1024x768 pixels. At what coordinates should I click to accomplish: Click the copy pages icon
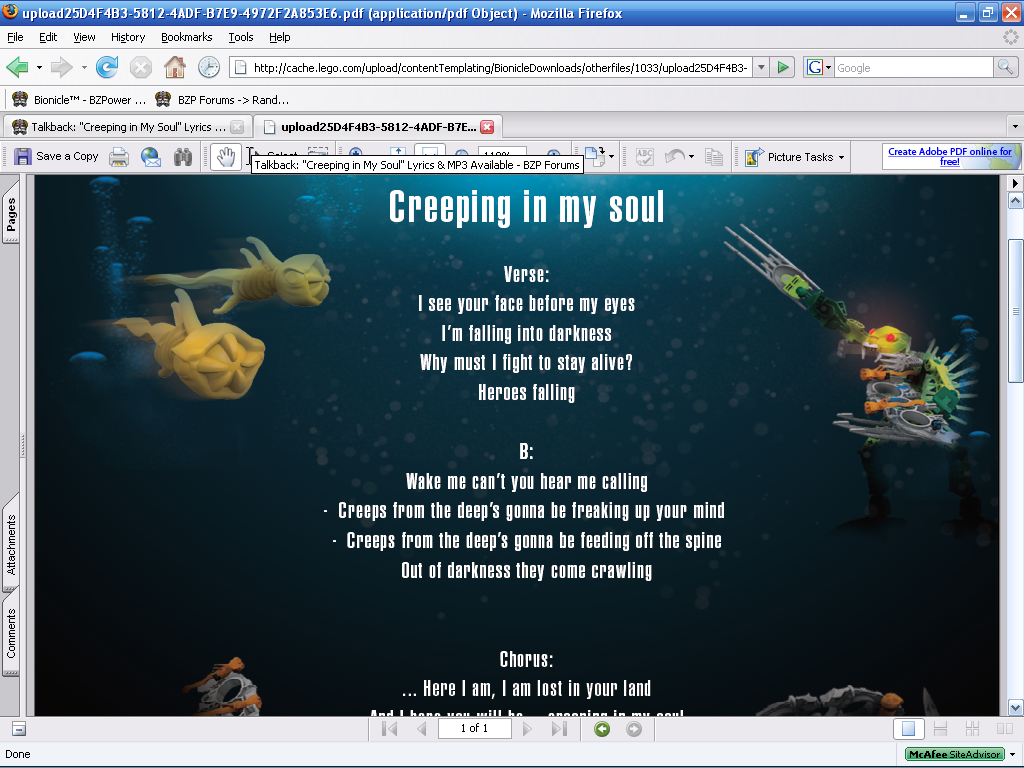tap(713, 157)
